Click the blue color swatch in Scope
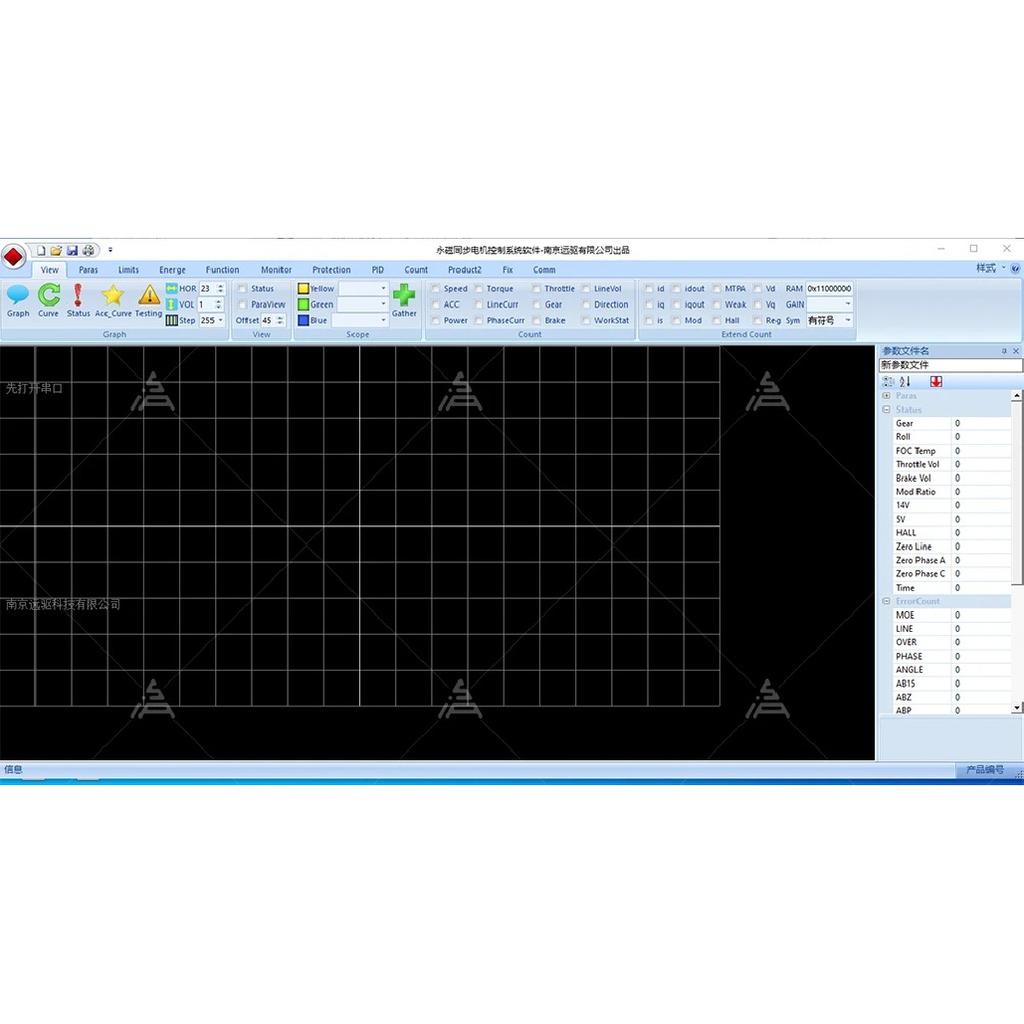The height and width of the screenshot is (1024, 1024). tap(303, 320)
